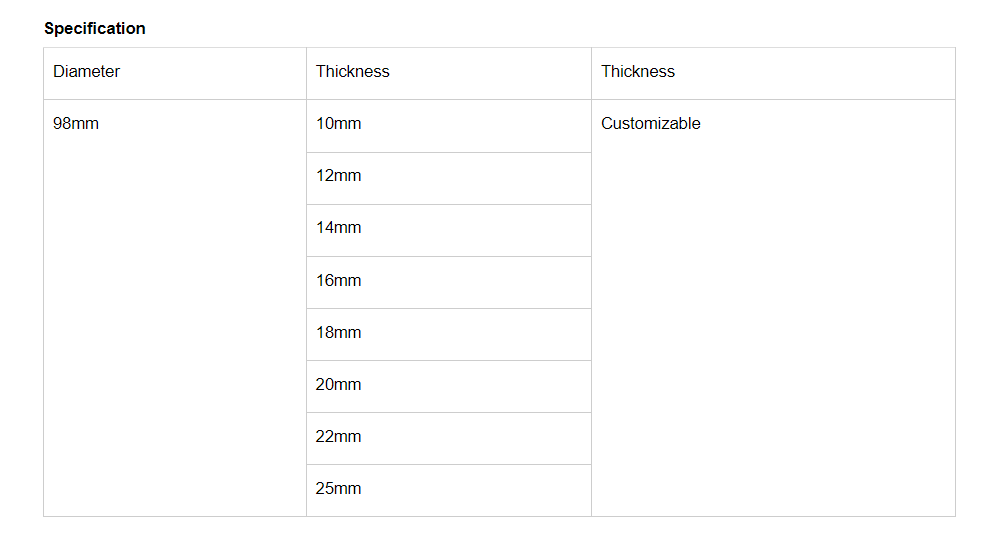This screenshot has height=548, width=1004.
Task: Pick the 12mm thickness cell
Action: coord(339,176)
